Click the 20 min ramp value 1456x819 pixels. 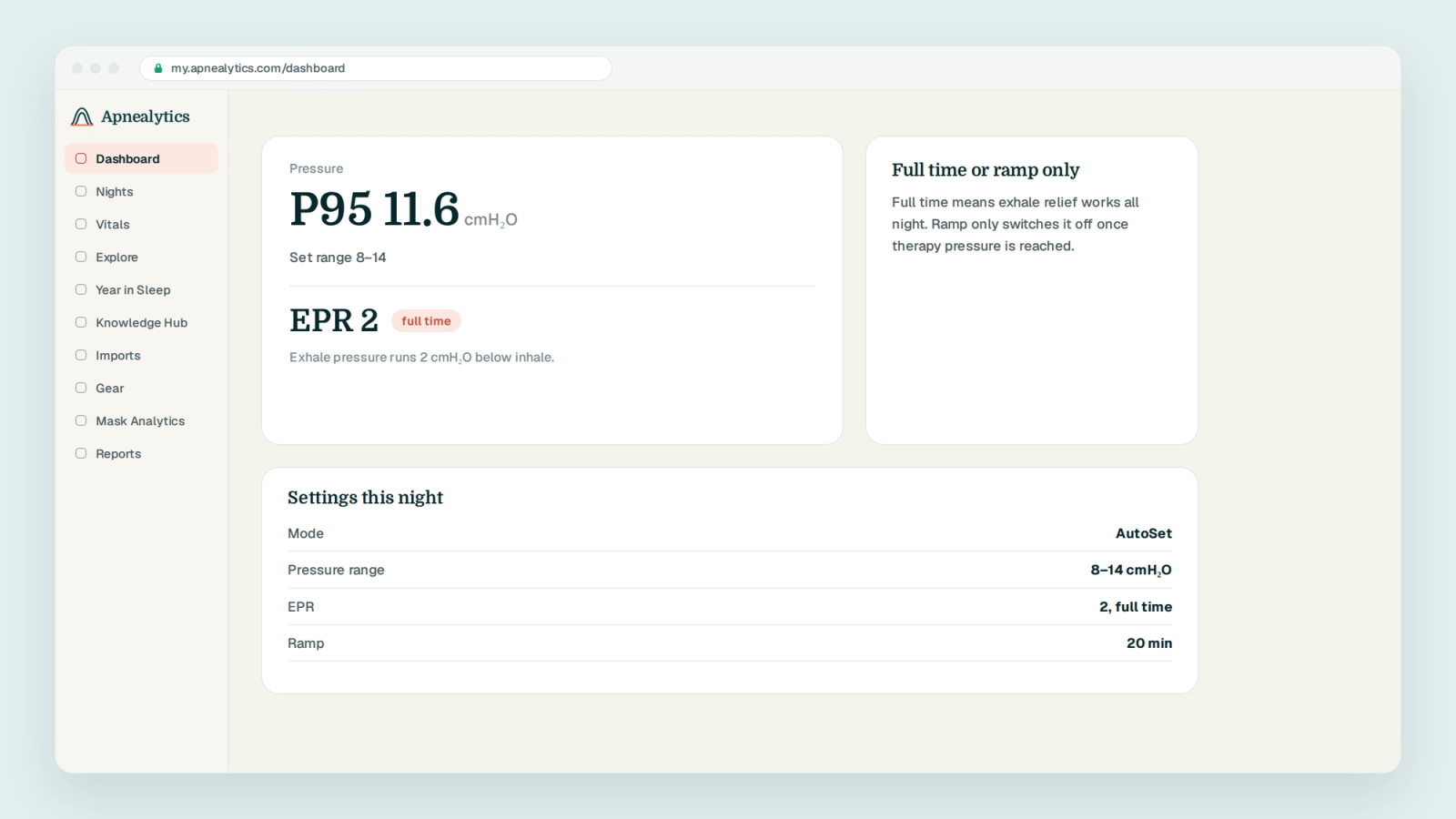pos(1149,643)
